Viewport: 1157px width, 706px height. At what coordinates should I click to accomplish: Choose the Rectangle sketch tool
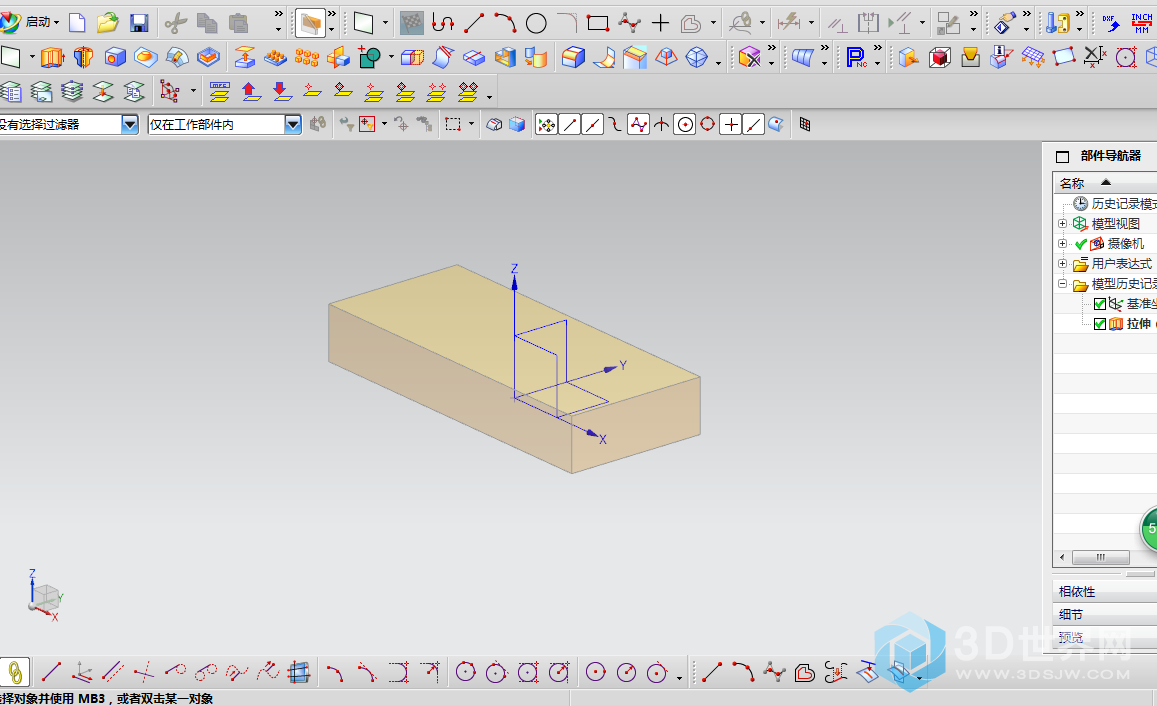click(x=598, y=23)
